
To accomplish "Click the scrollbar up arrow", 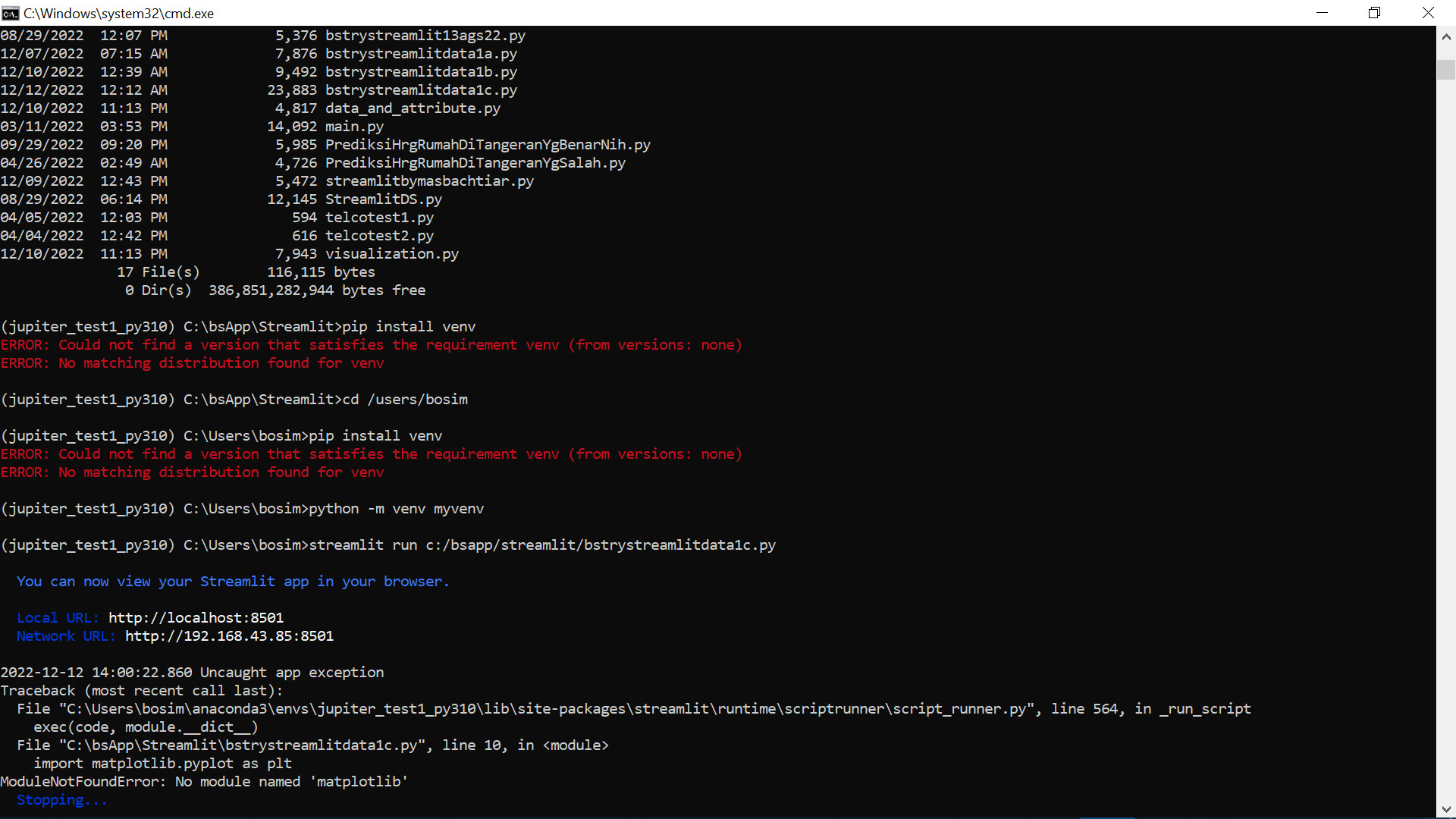I will 1445,36.
